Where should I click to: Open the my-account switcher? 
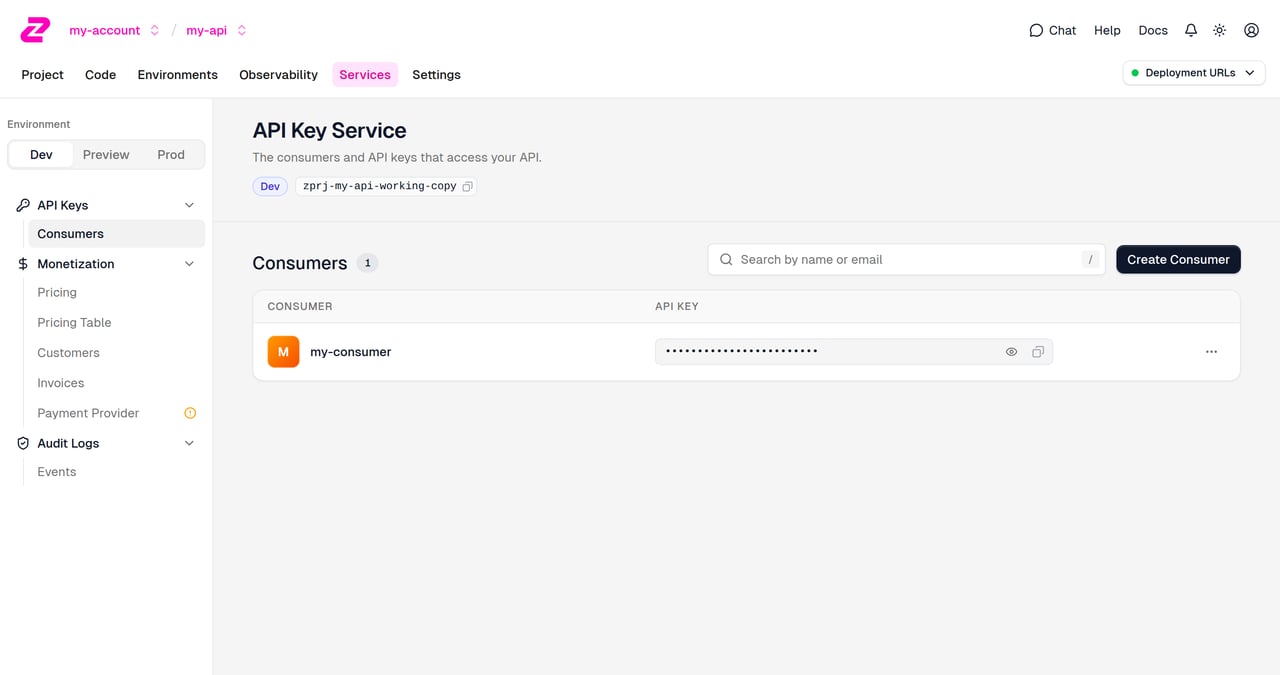click(114, 30)
